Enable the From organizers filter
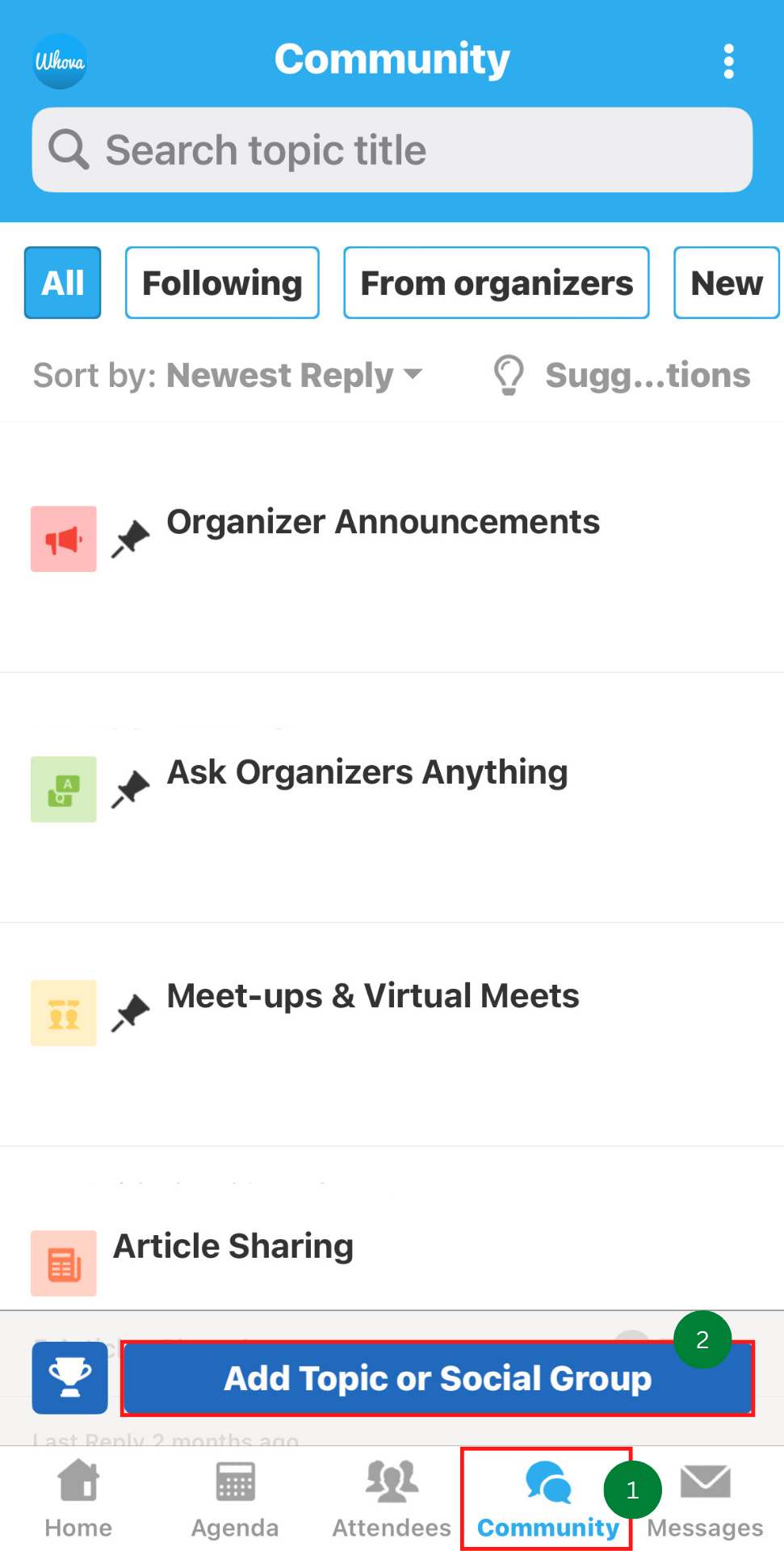The height and width of the screenshot is (1551, 784). point(496,283)
